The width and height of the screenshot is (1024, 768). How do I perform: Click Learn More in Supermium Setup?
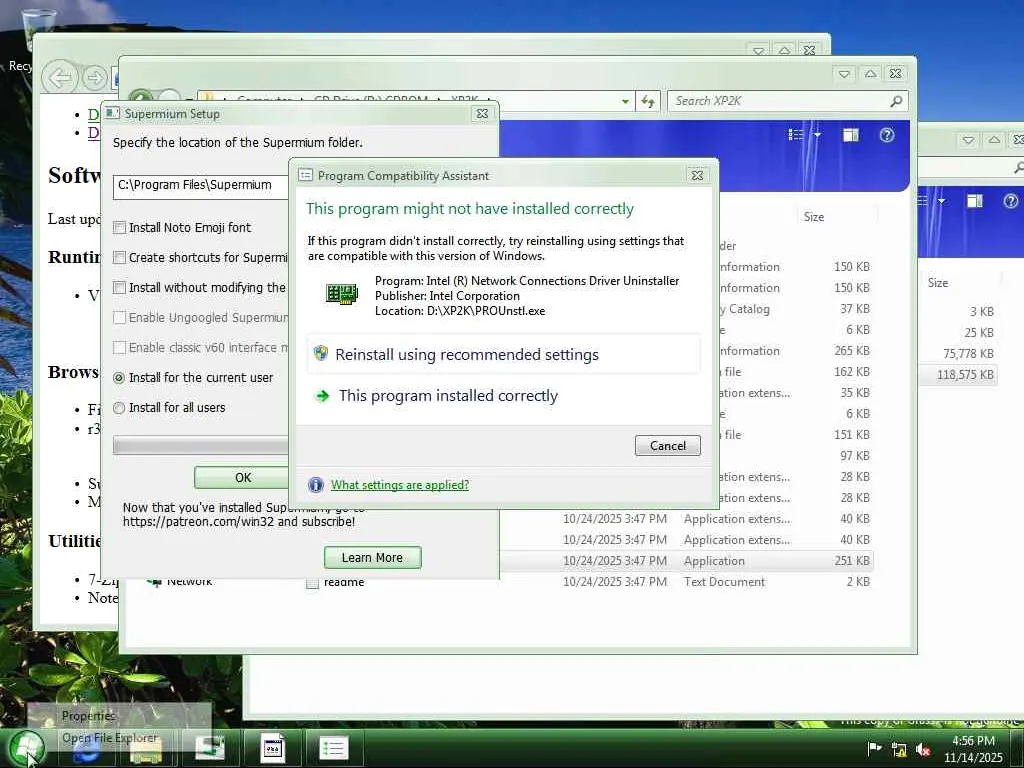[x=372, y=558]
